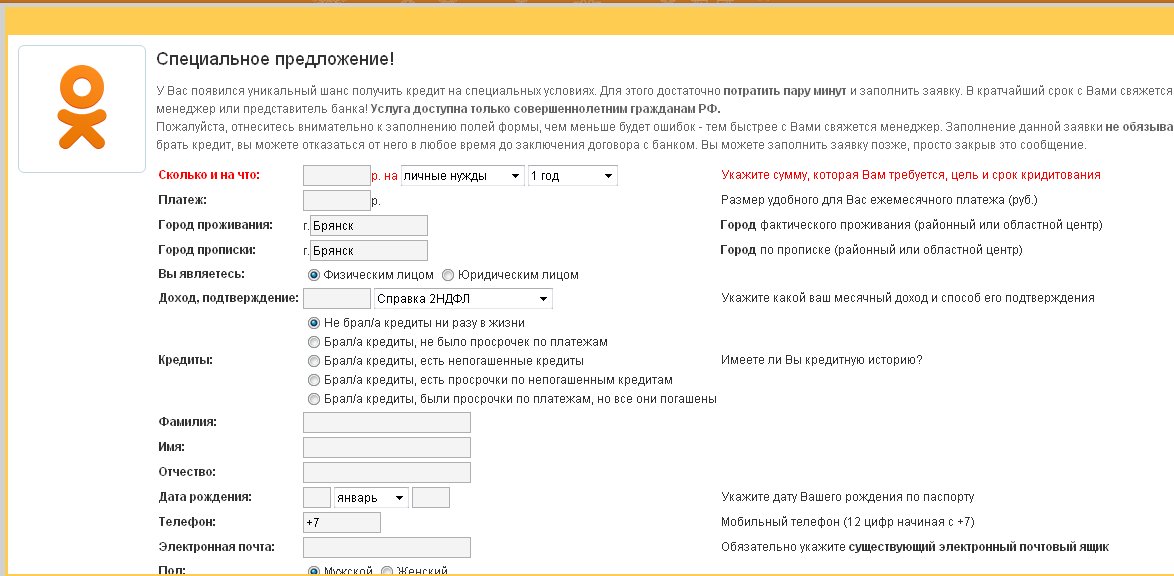Click the label "Кредиты:"

[x=186, y=360]
